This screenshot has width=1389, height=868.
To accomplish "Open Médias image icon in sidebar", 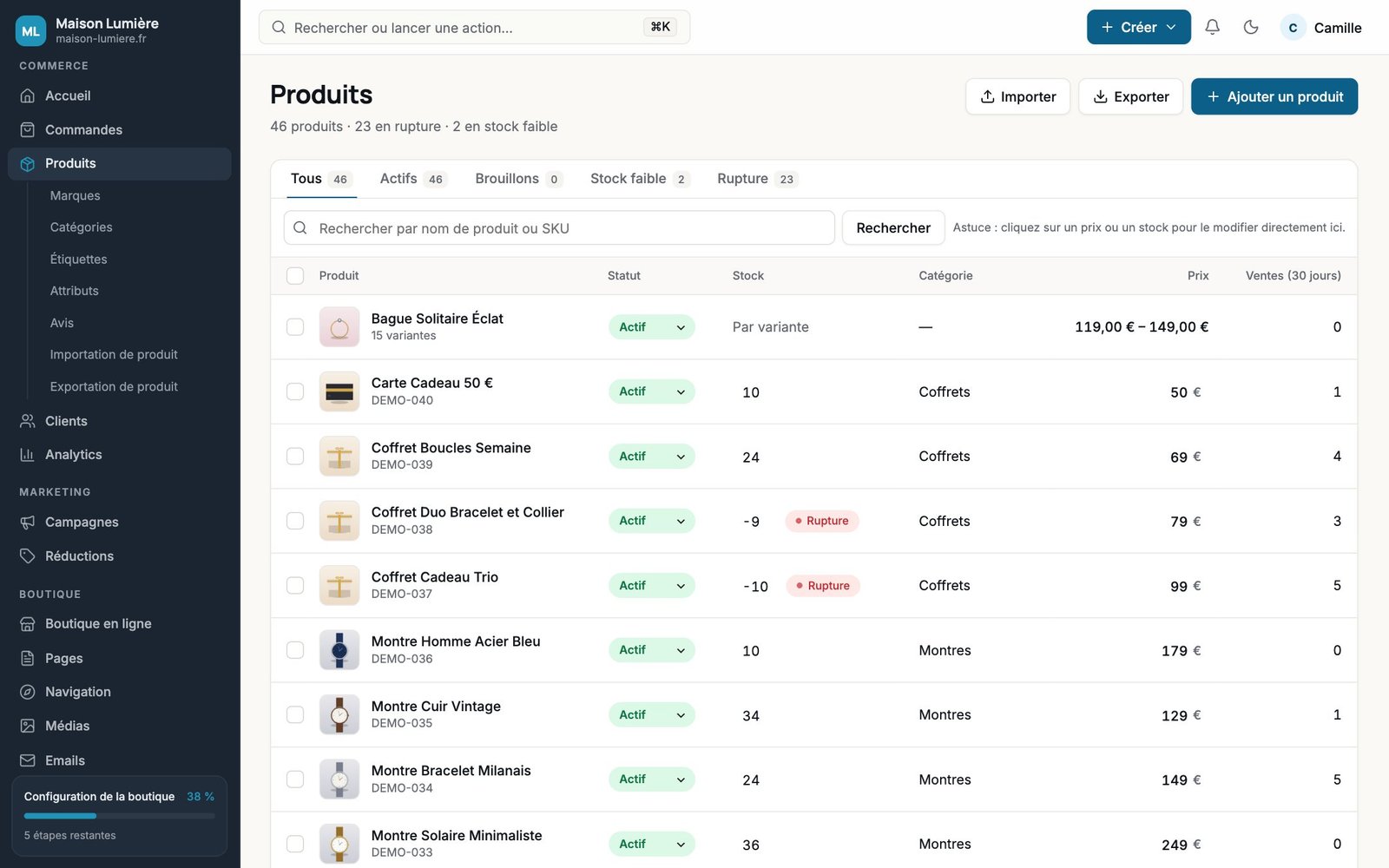I will pyautogui.click(x=28, y=726).
